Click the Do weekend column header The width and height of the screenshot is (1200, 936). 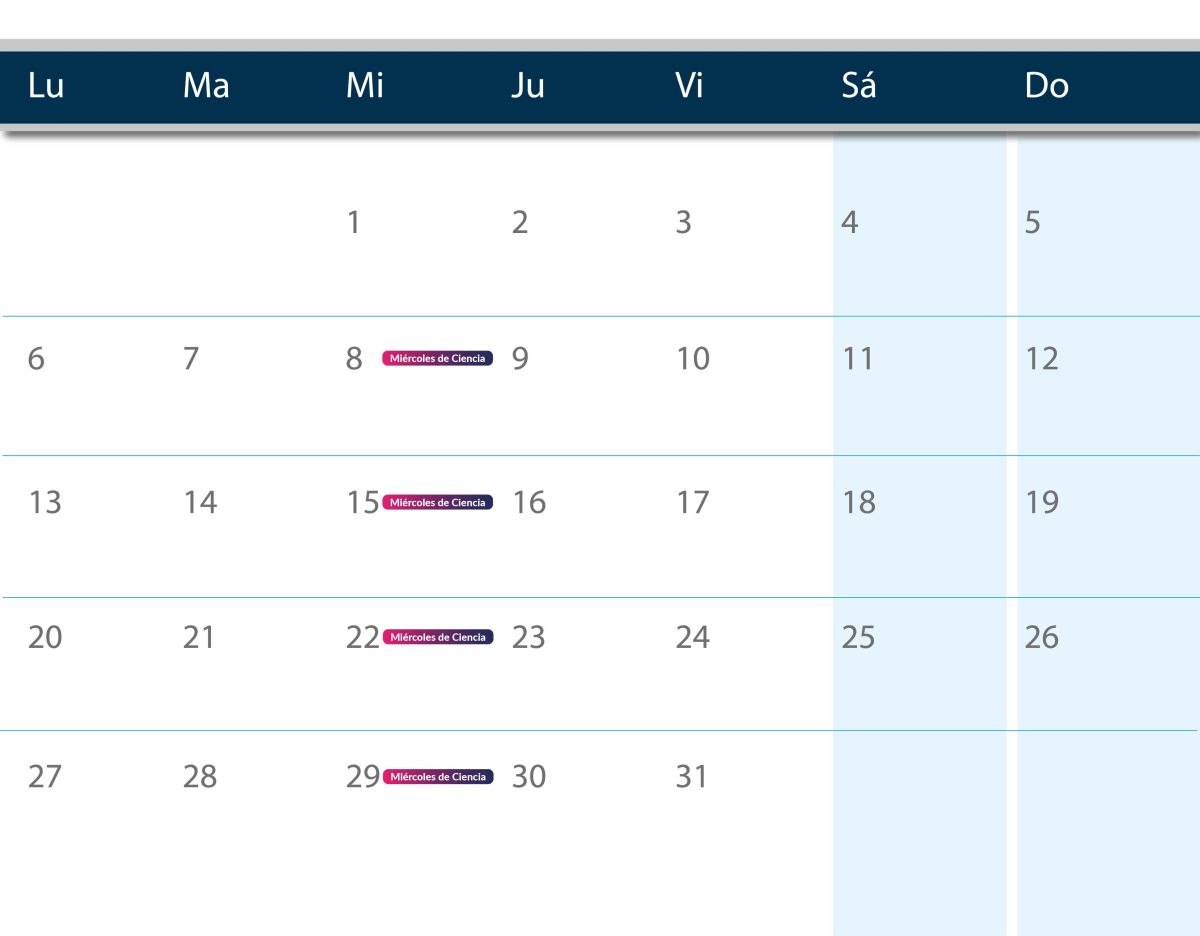(1046, 87)
